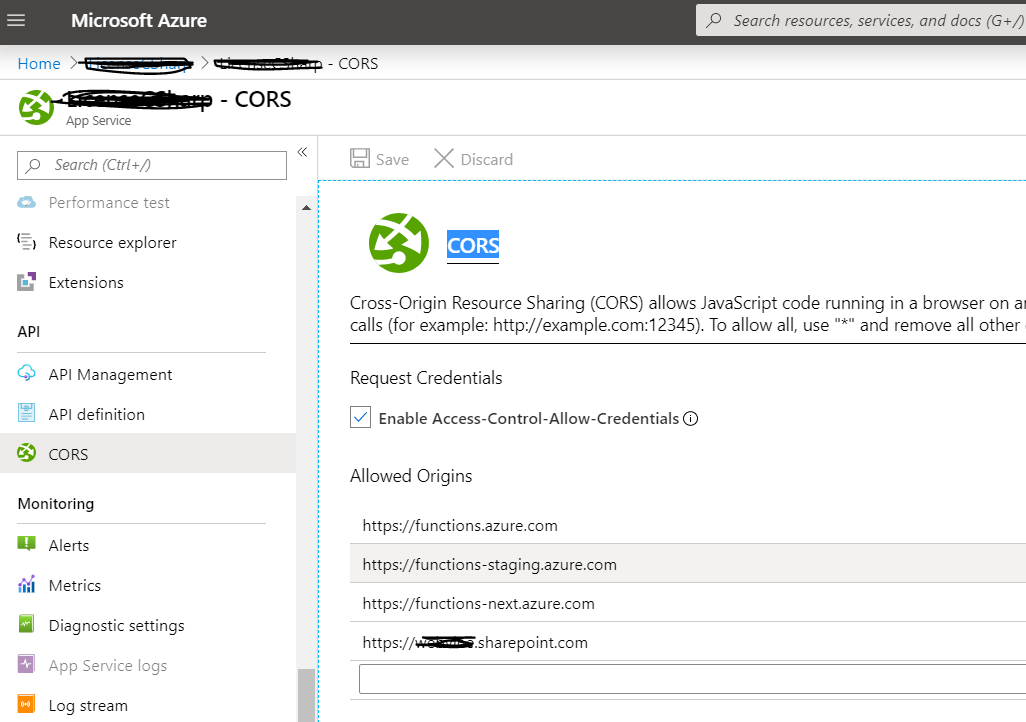Click the Metrics chart icon
Screen dimensions: 1026x722
pos(27,585)
